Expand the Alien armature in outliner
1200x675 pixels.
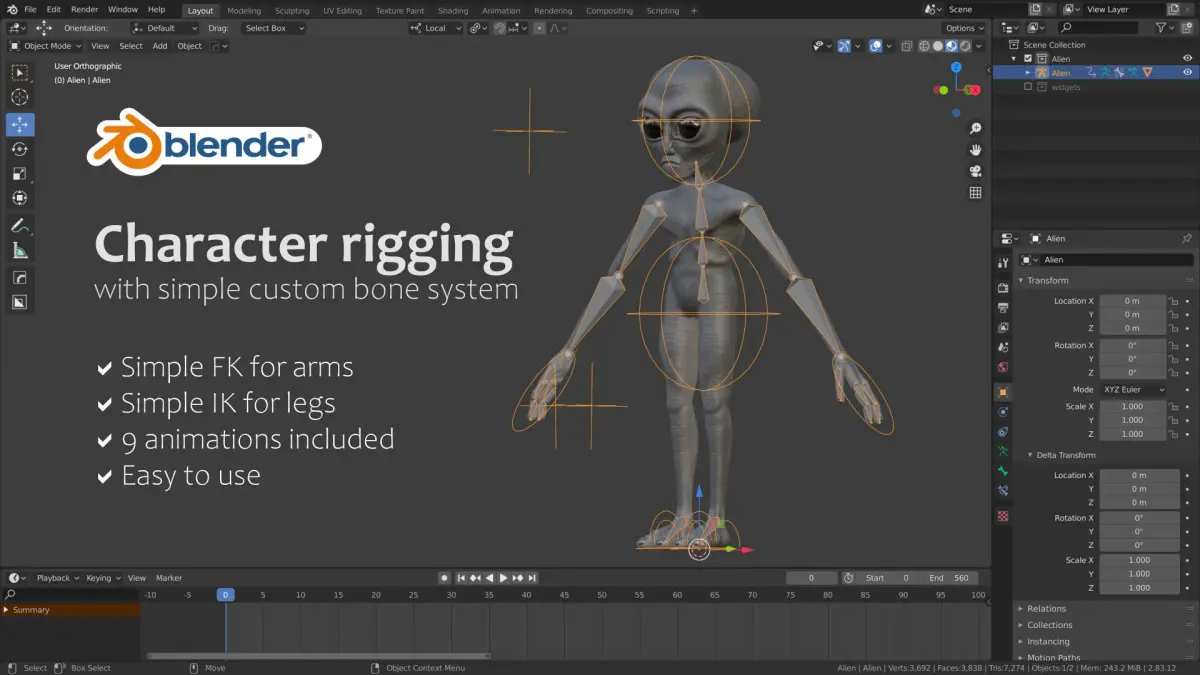1028,73
